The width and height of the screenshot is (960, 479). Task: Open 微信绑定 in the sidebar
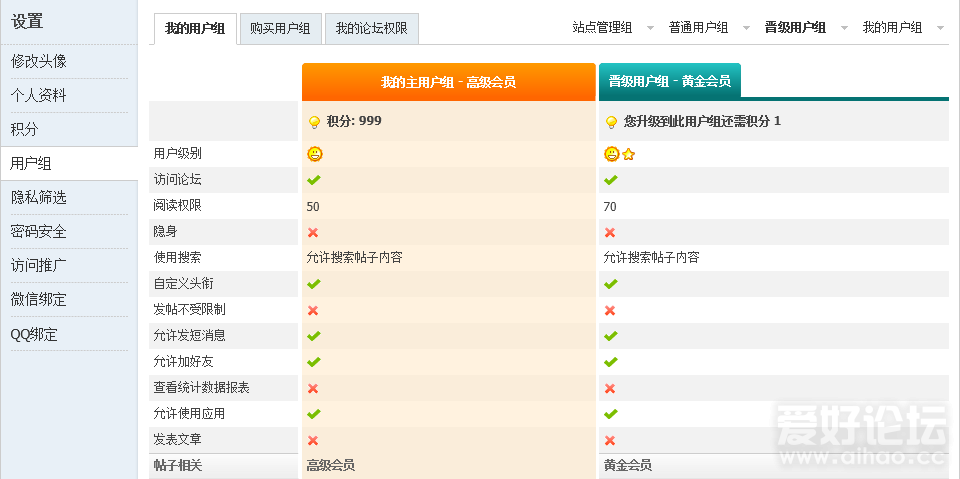tap(39, 299)
